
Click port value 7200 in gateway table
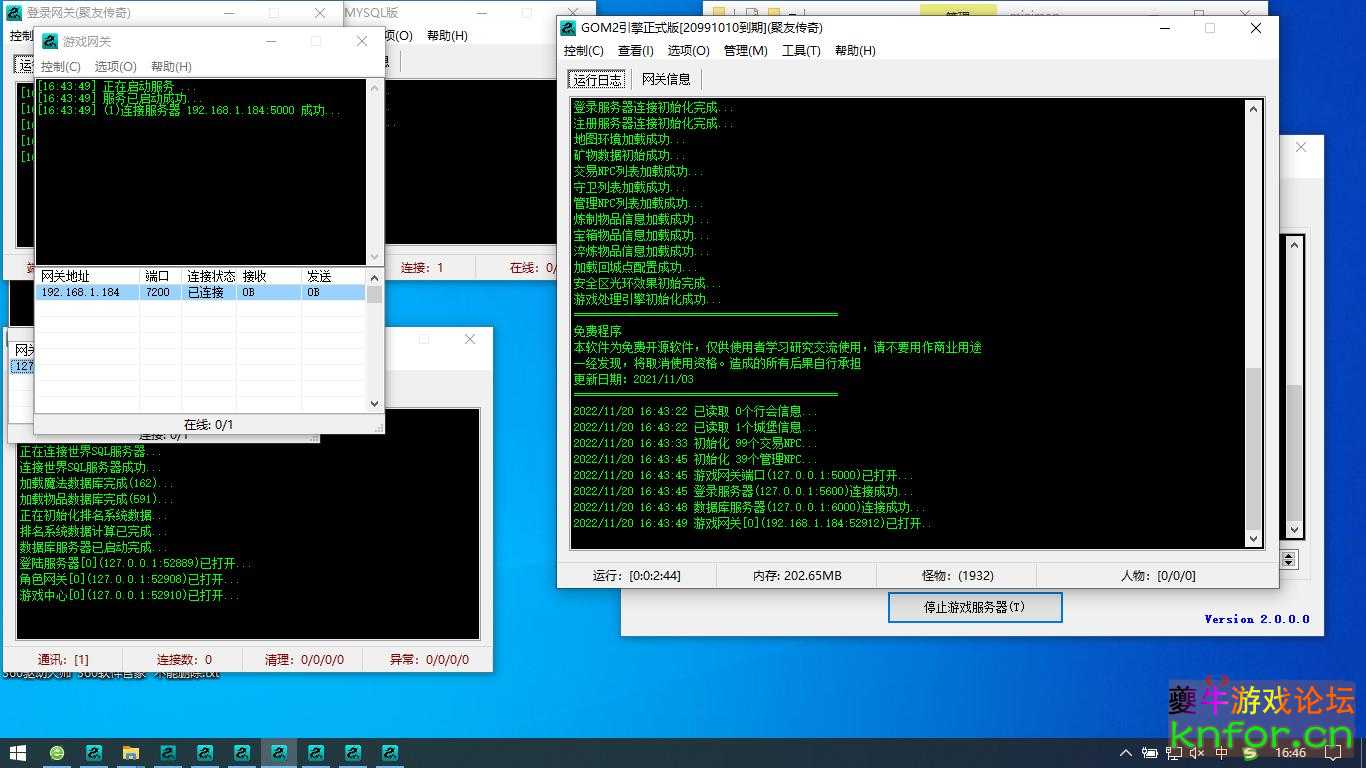coord(158,293)
